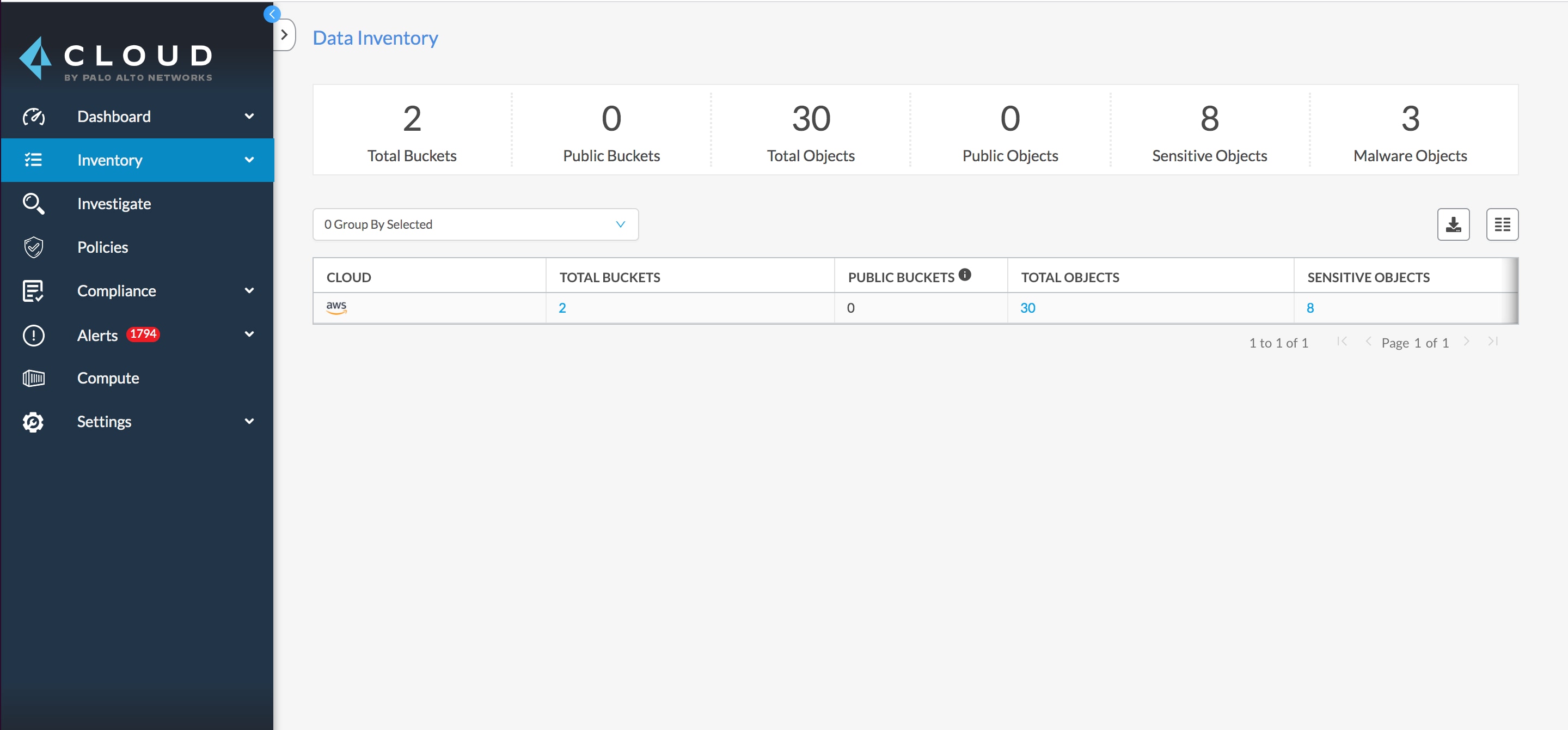Click the Compute navigation icon
The width and height of the screenshot is (1568, 730).
click(x=33, y=377)
